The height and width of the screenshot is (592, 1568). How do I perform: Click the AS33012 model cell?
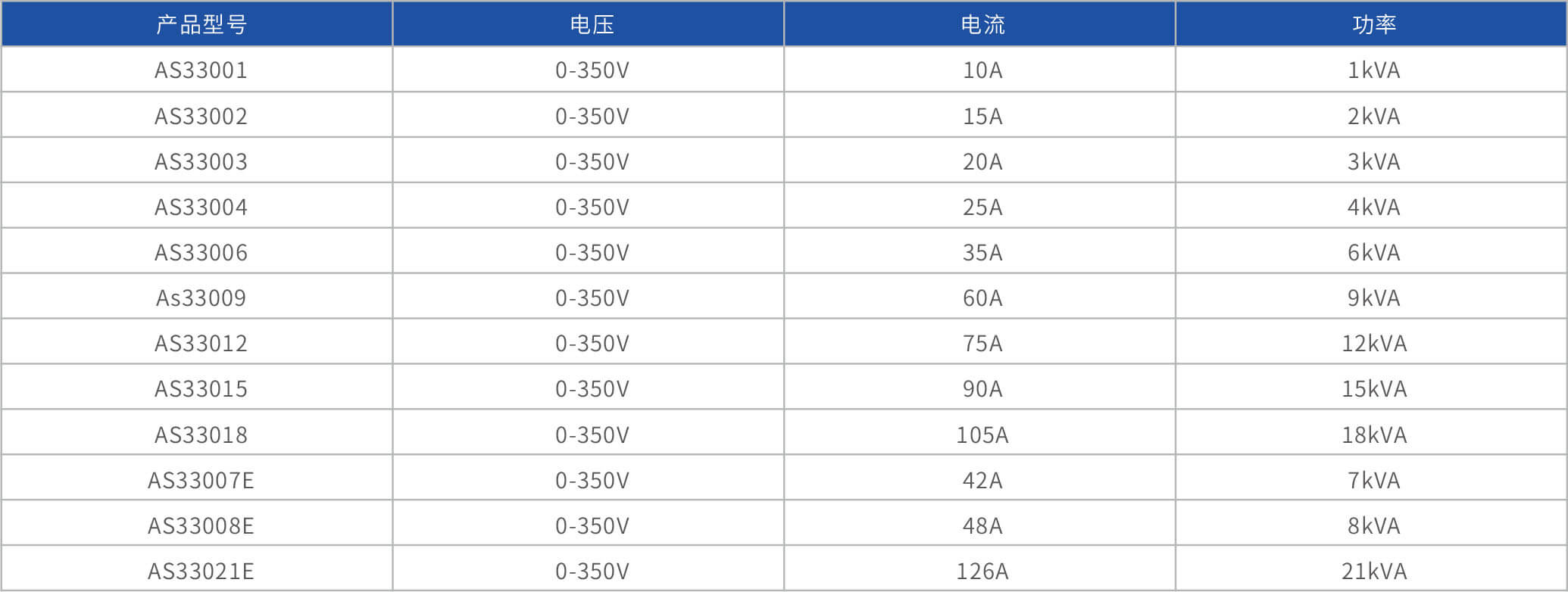point(201,343)
